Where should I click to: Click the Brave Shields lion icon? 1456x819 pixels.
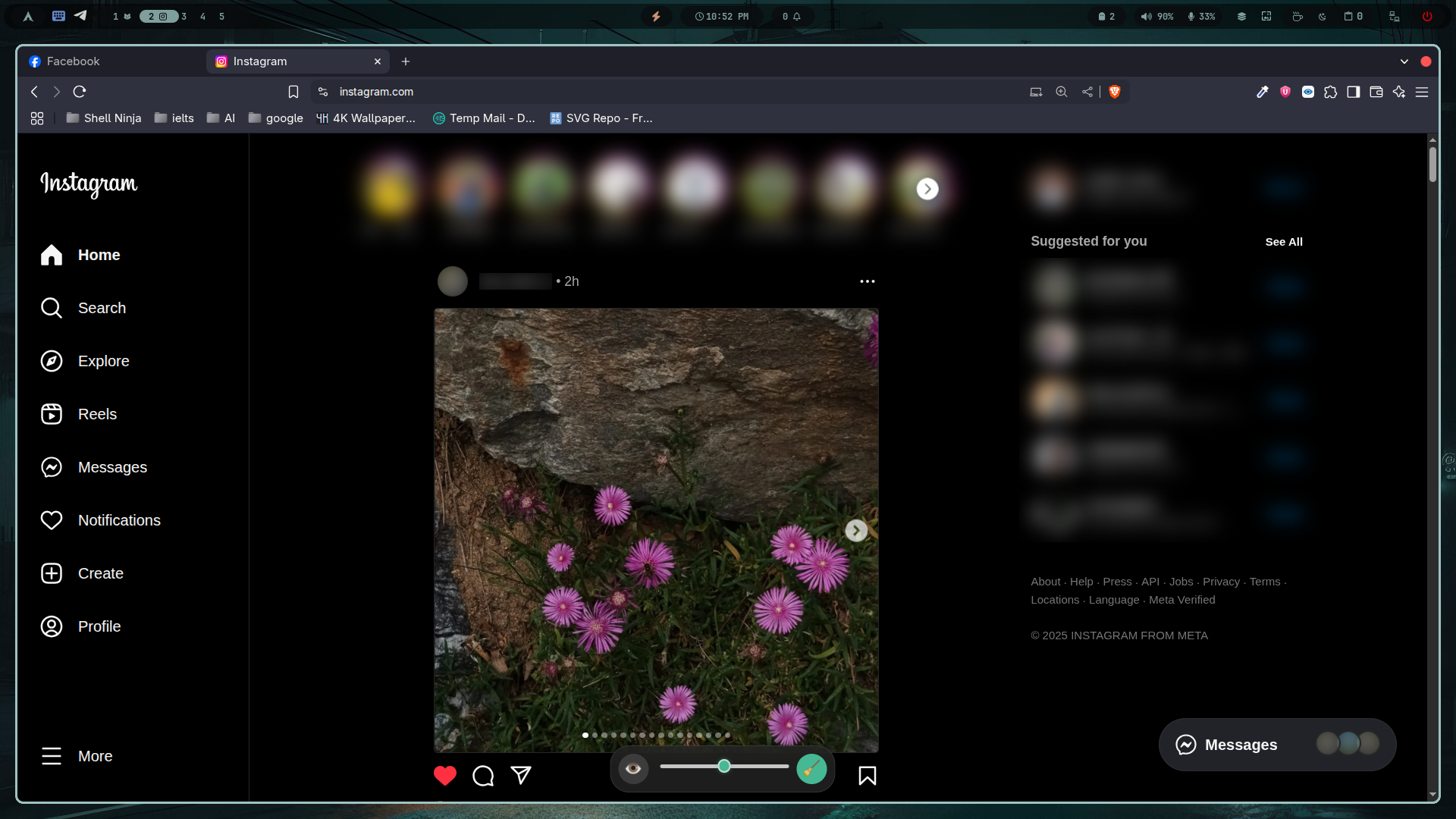click(x=1115, y=92)
